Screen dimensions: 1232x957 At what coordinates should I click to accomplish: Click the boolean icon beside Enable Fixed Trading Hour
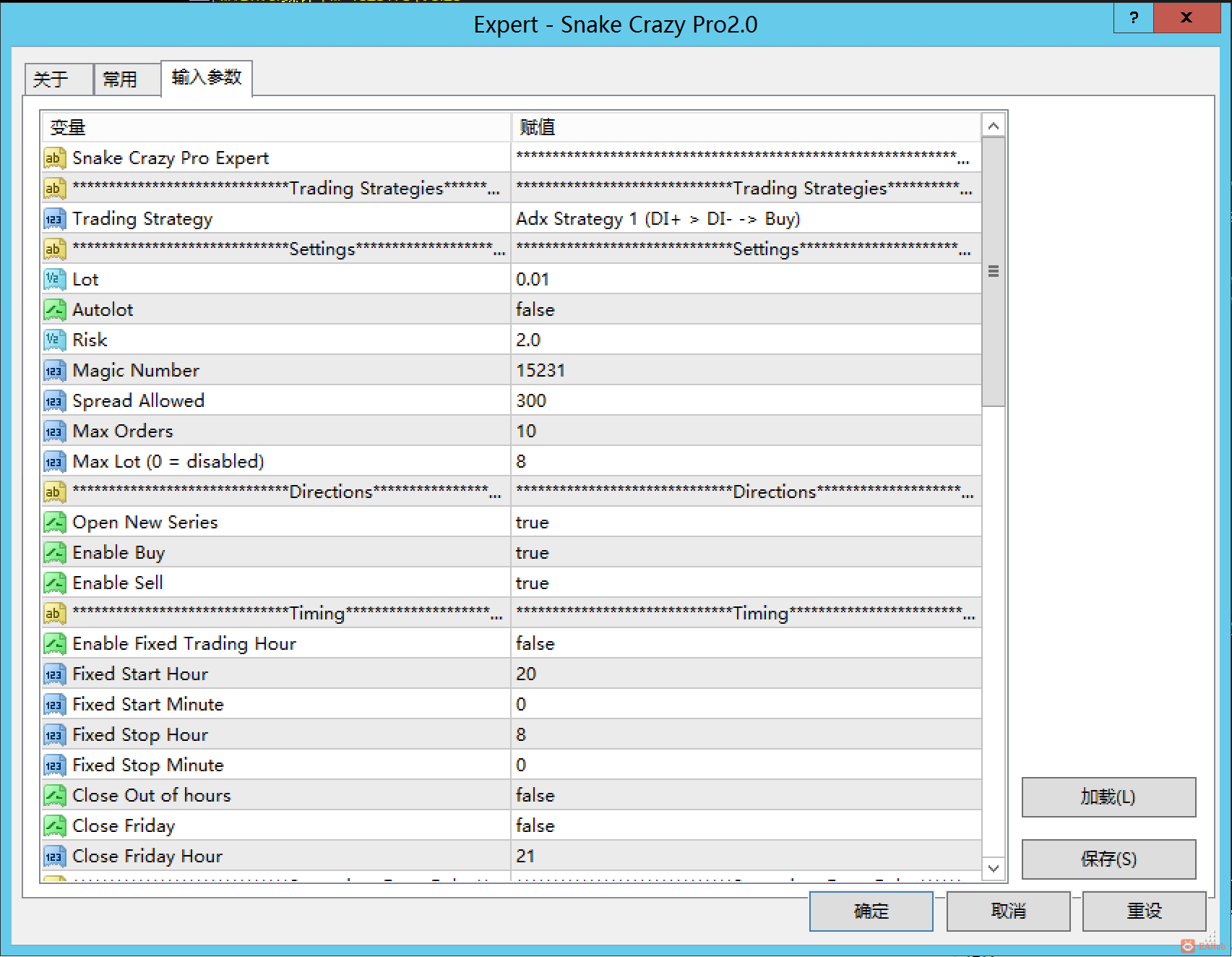click(x=55, y=644)
